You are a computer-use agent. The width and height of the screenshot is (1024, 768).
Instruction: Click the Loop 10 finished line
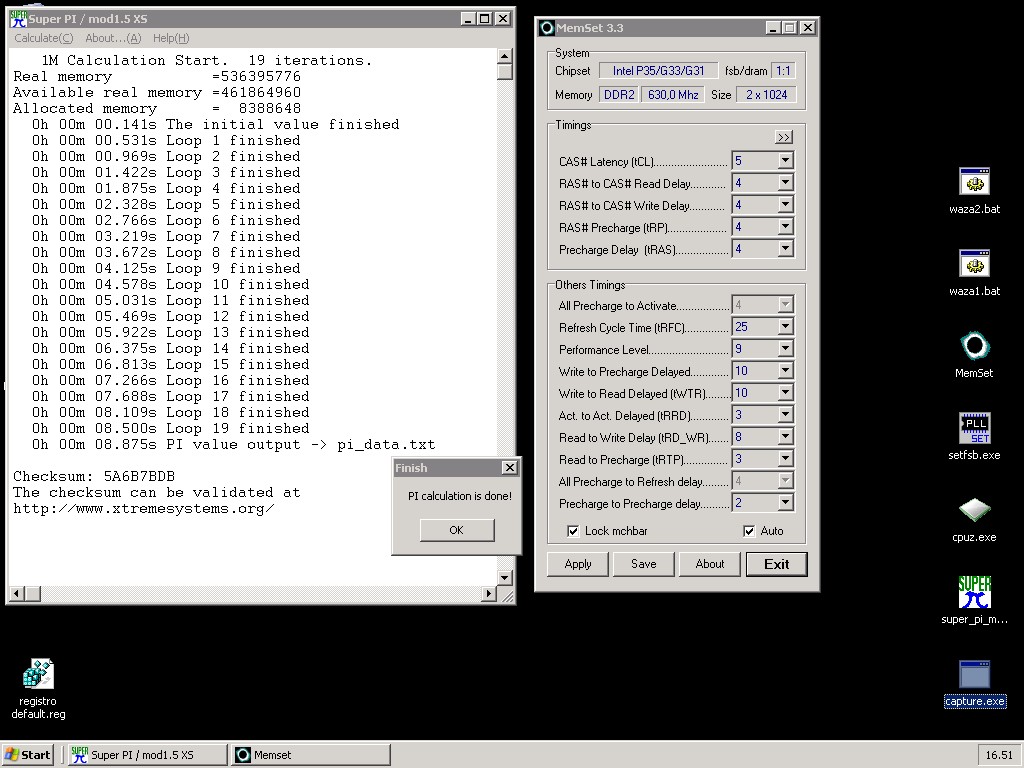coord(170,284)
